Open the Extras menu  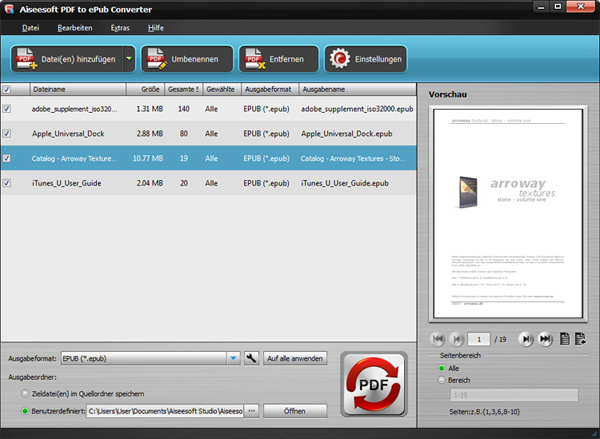119,27
